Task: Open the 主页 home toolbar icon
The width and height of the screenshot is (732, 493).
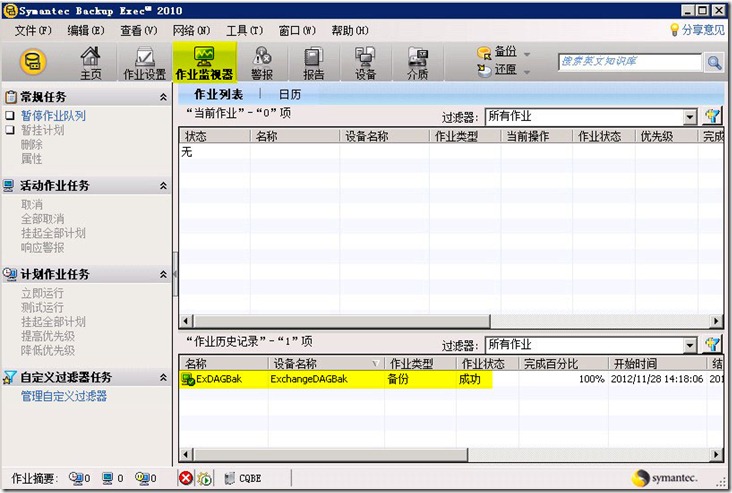Action: click(91, 63)
